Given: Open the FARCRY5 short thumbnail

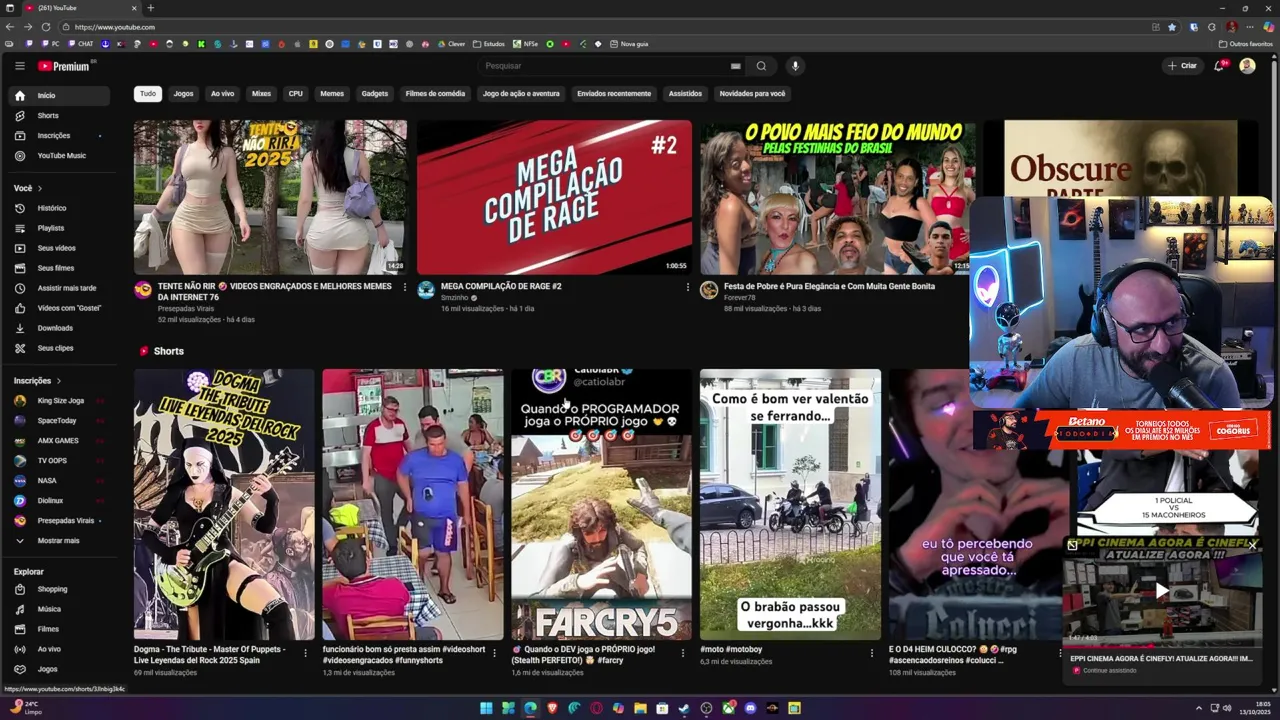Looking at the screenshot, I should pyautogui.click(x=601, y=504).
